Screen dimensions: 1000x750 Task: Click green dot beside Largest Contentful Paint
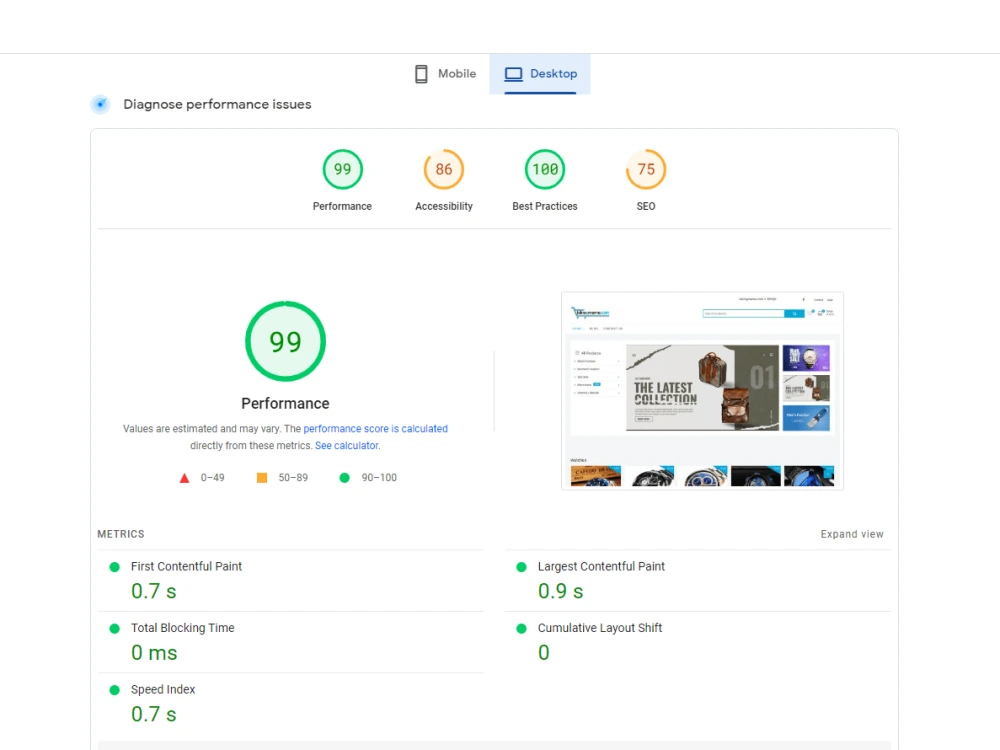coord(522,567)
